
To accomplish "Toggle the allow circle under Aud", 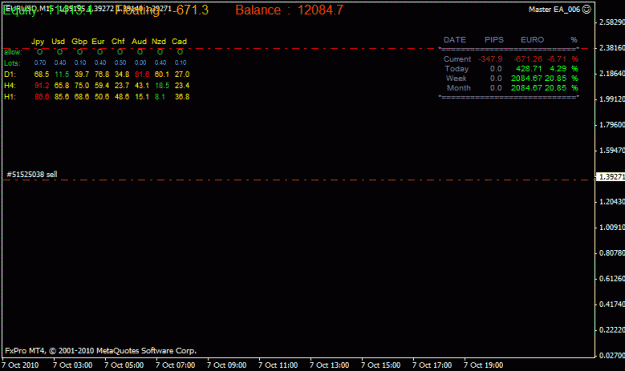I will pyautogui.click(x=140, y=52).
